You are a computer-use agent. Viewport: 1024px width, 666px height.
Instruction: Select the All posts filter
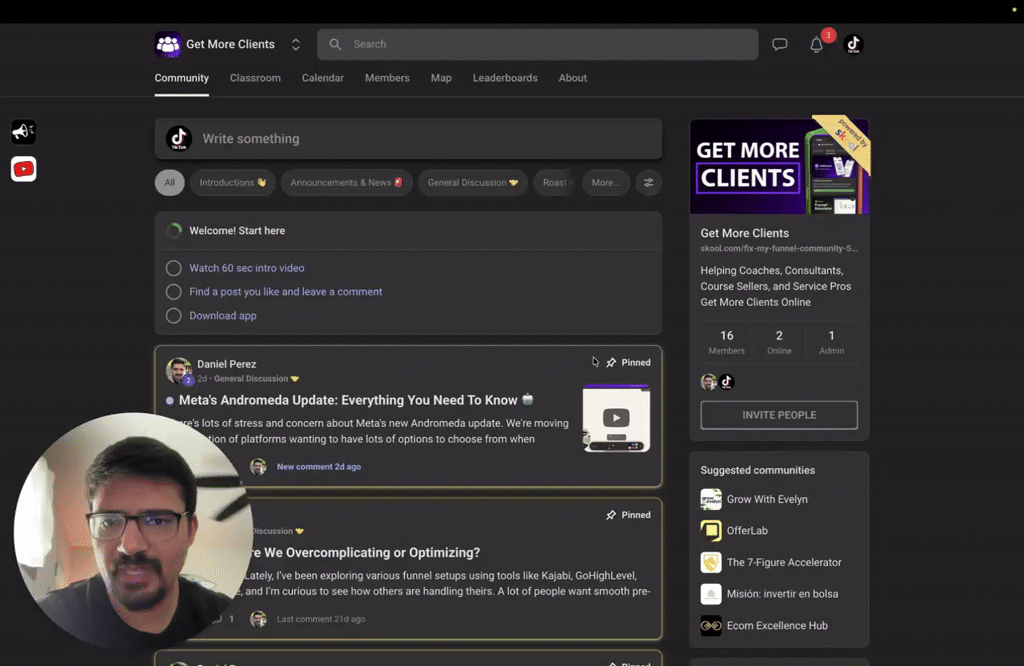click(x=170, y=183)
